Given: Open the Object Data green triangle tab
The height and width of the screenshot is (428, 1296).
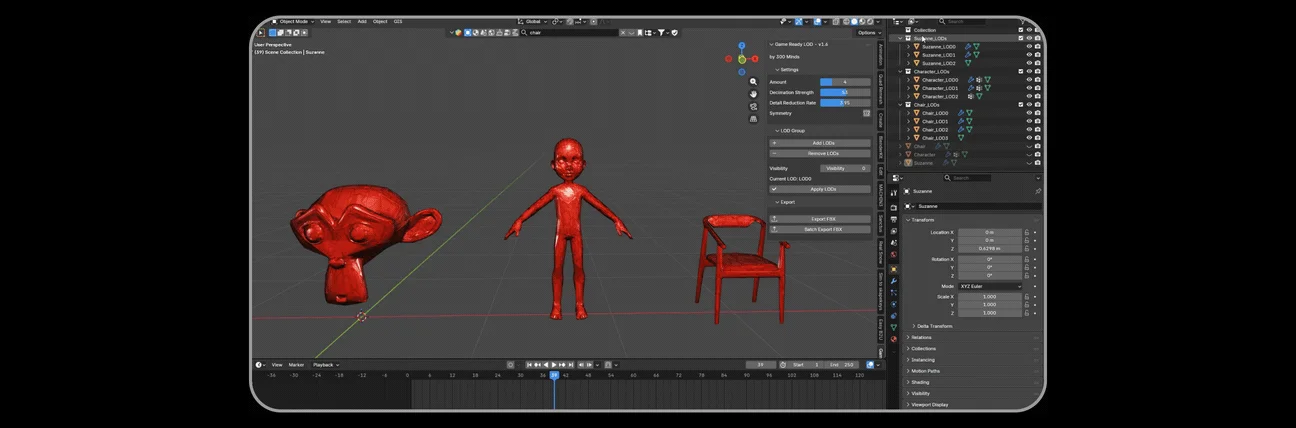Looking at the screenshot, I should pos(893,328).
